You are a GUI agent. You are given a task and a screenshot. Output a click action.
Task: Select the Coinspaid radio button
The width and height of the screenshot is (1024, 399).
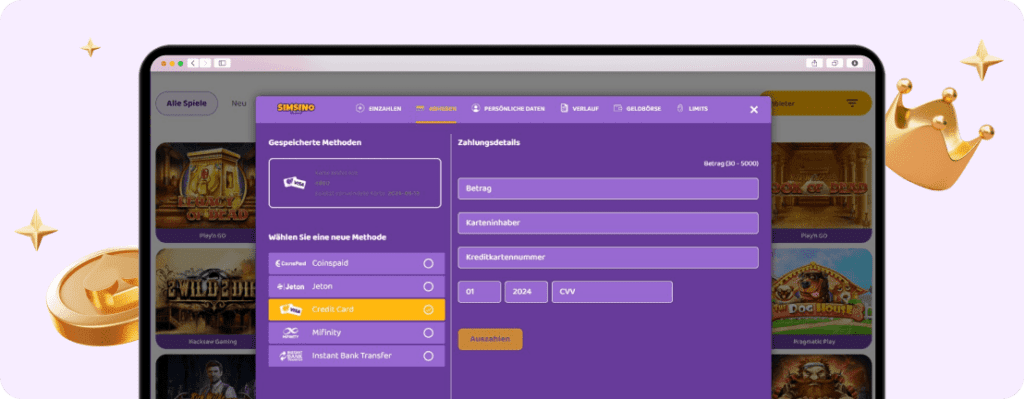pyautogui.click(x=428, y=263)
